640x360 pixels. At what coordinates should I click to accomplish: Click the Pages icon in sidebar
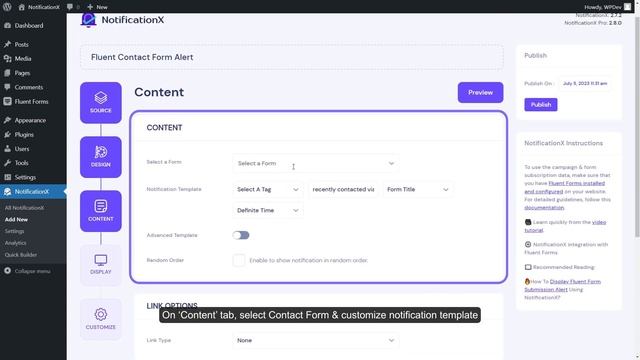[x=7, y=73]
